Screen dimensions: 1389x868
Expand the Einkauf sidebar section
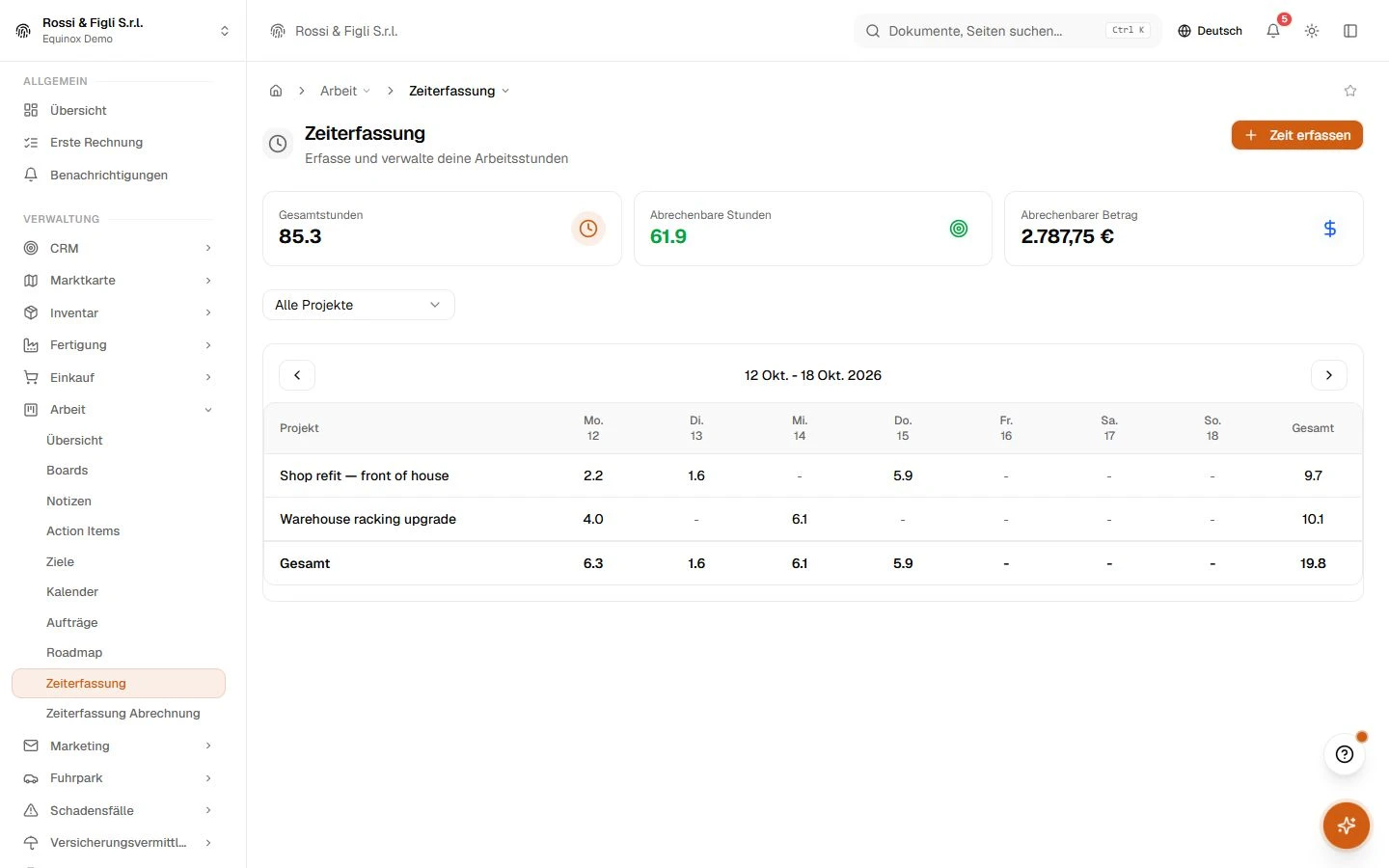[x=118, y=377]
